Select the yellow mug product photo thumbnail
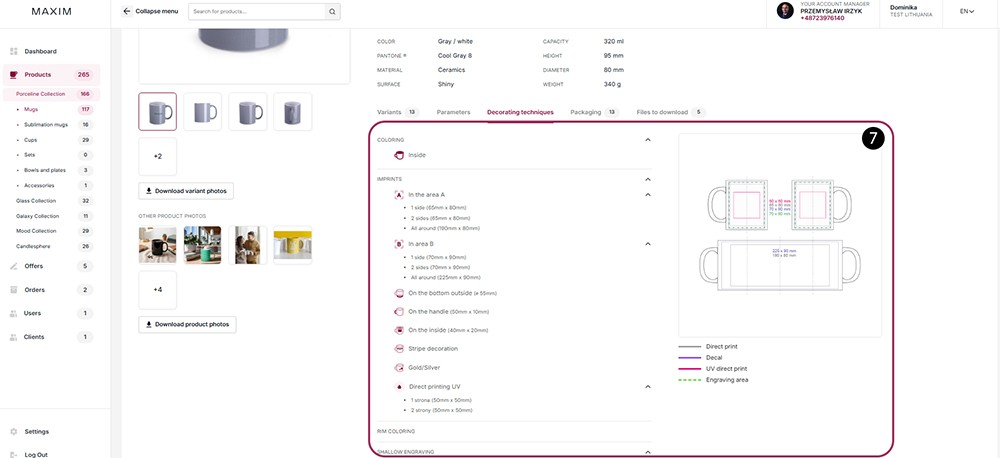 pos(293,245)
